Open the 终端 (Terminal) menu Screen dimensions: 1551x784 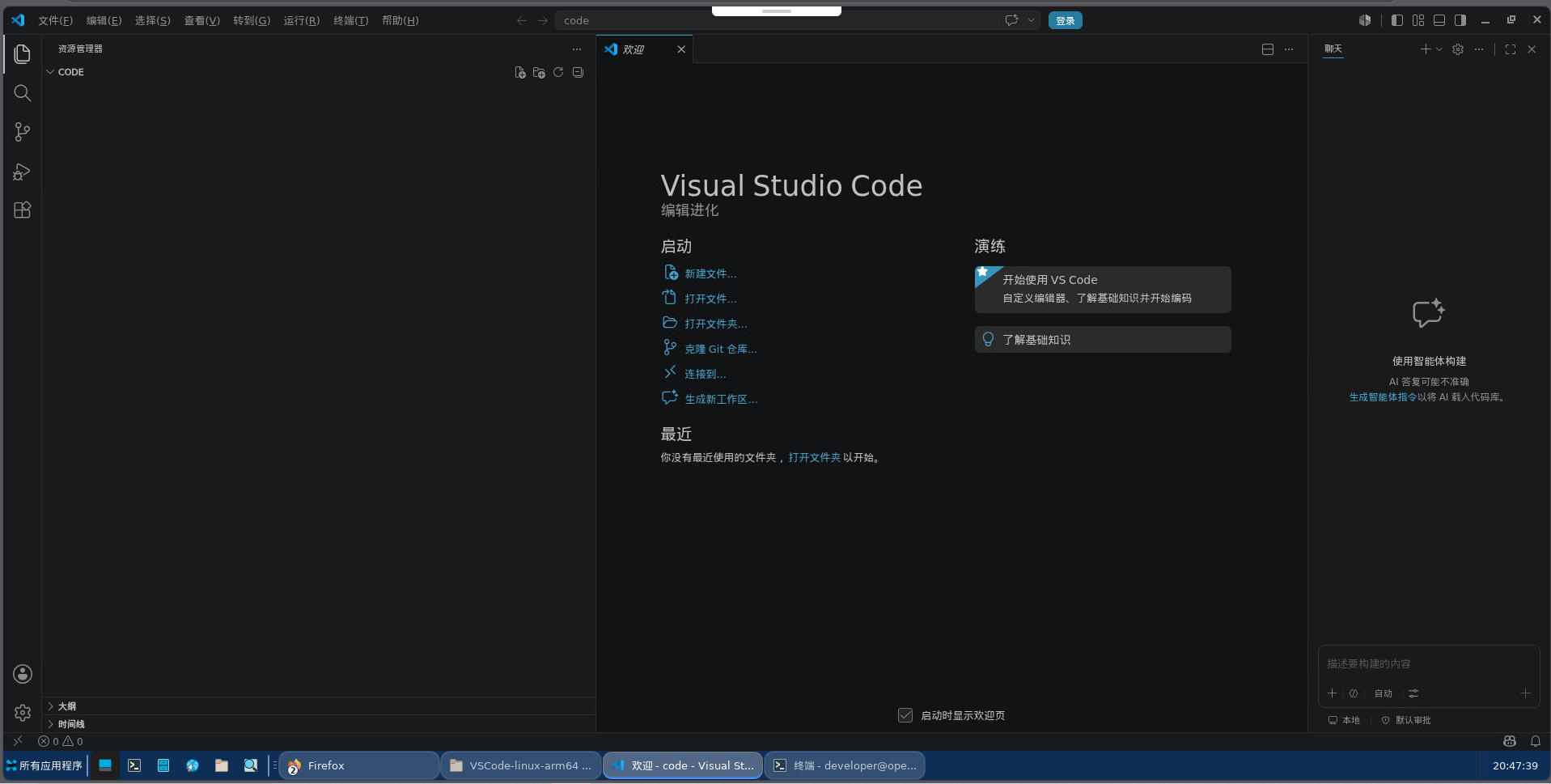350,21
